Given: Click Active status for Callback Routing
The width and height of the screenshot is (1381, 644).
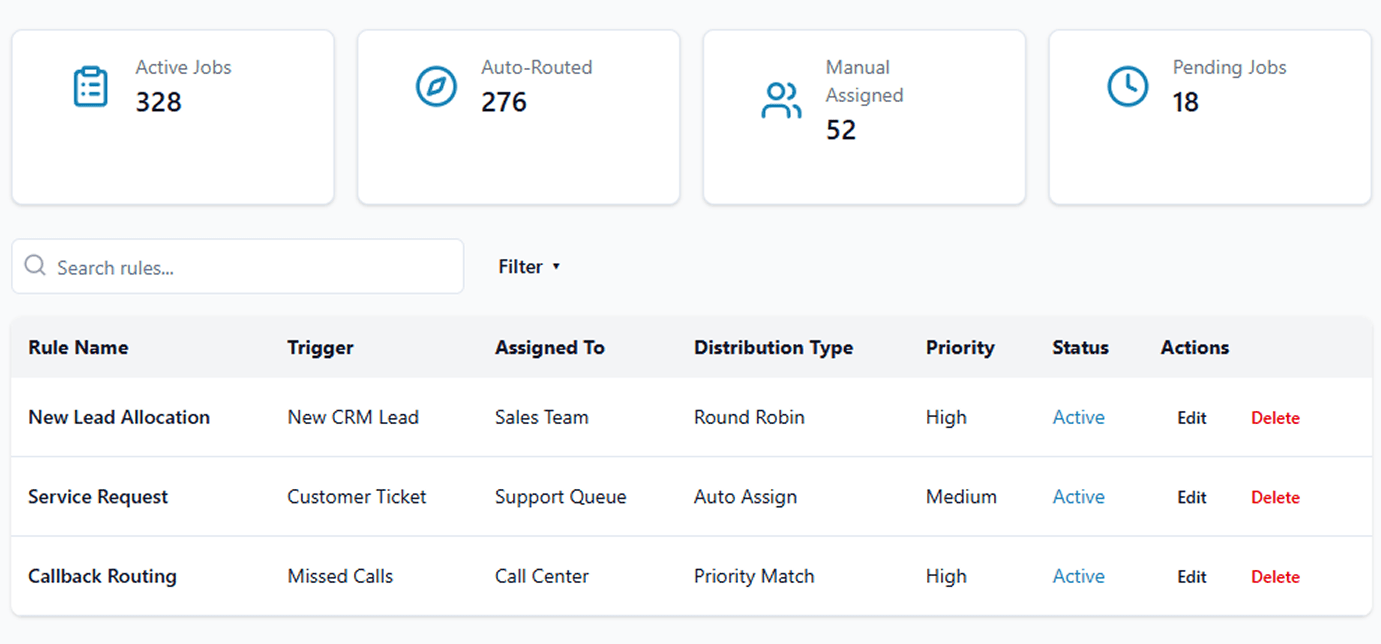Looking at the screenshot, I should (1078, 577).
